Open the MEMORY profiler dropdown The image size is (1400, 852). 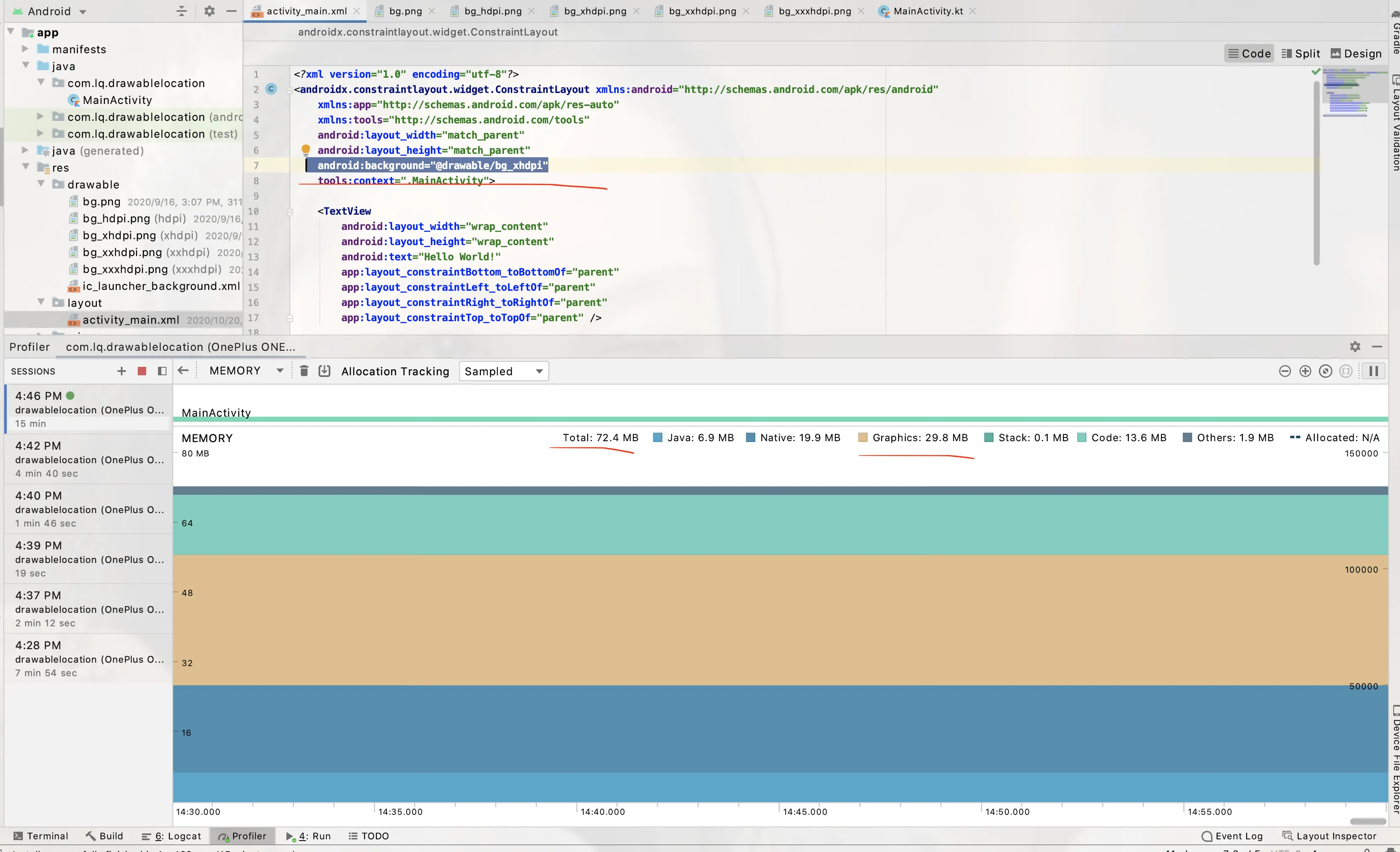point(246,371)
